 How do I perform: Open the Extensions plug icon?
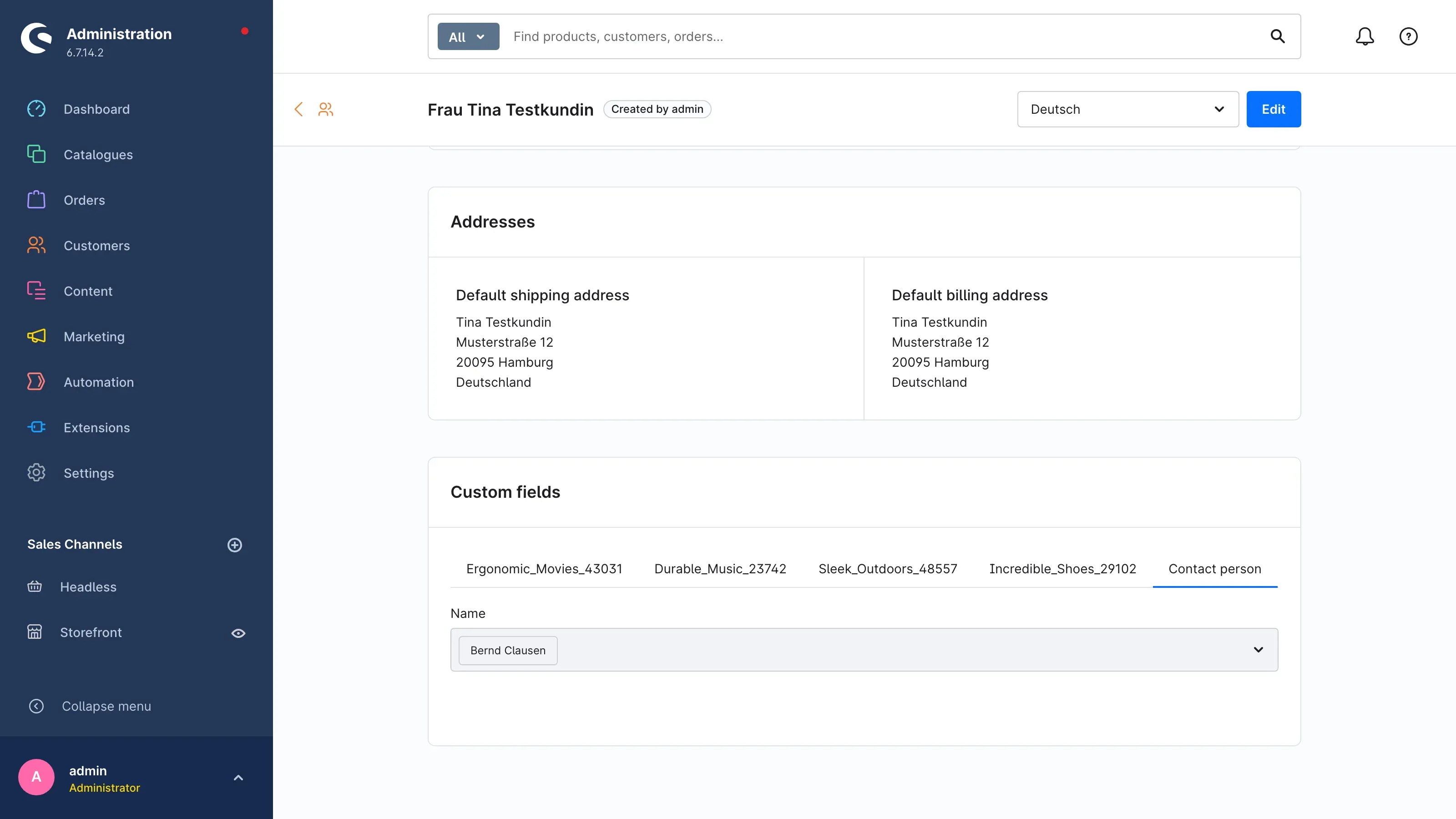pyautogui.click(x=36, y=427)
